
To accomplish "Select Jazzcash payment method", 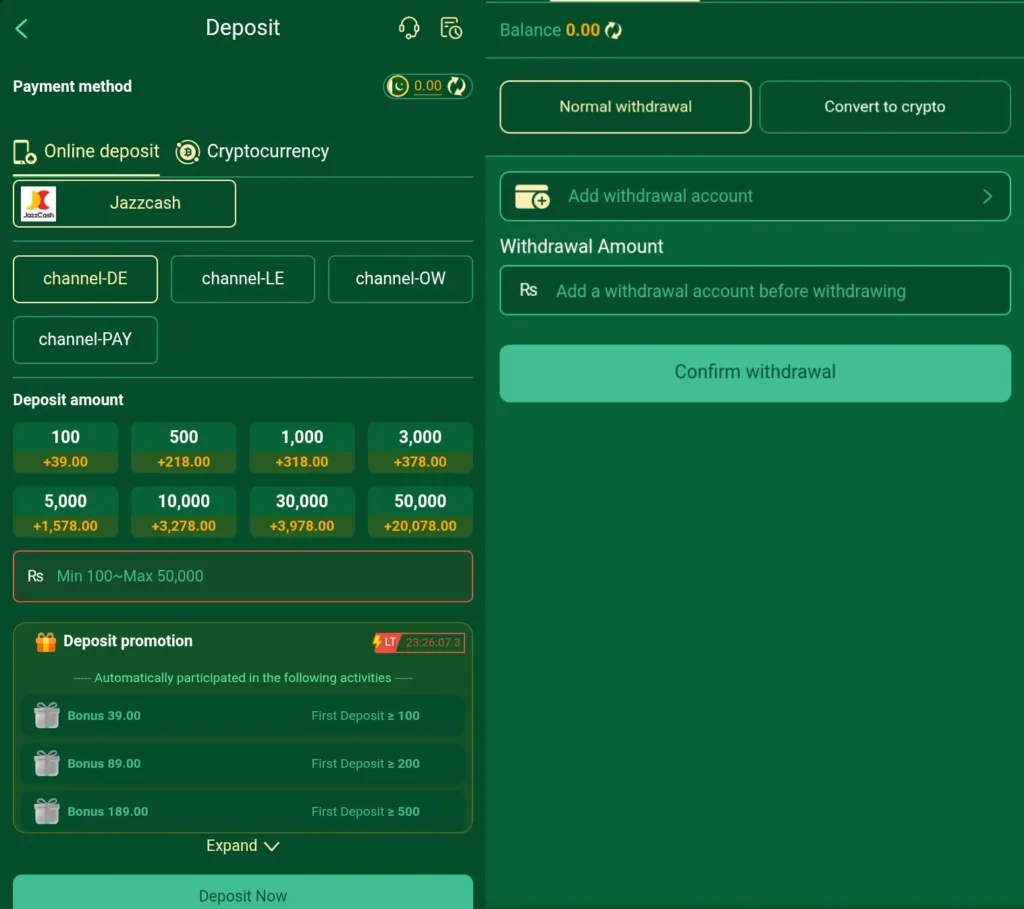I will [x=124, y=204].
